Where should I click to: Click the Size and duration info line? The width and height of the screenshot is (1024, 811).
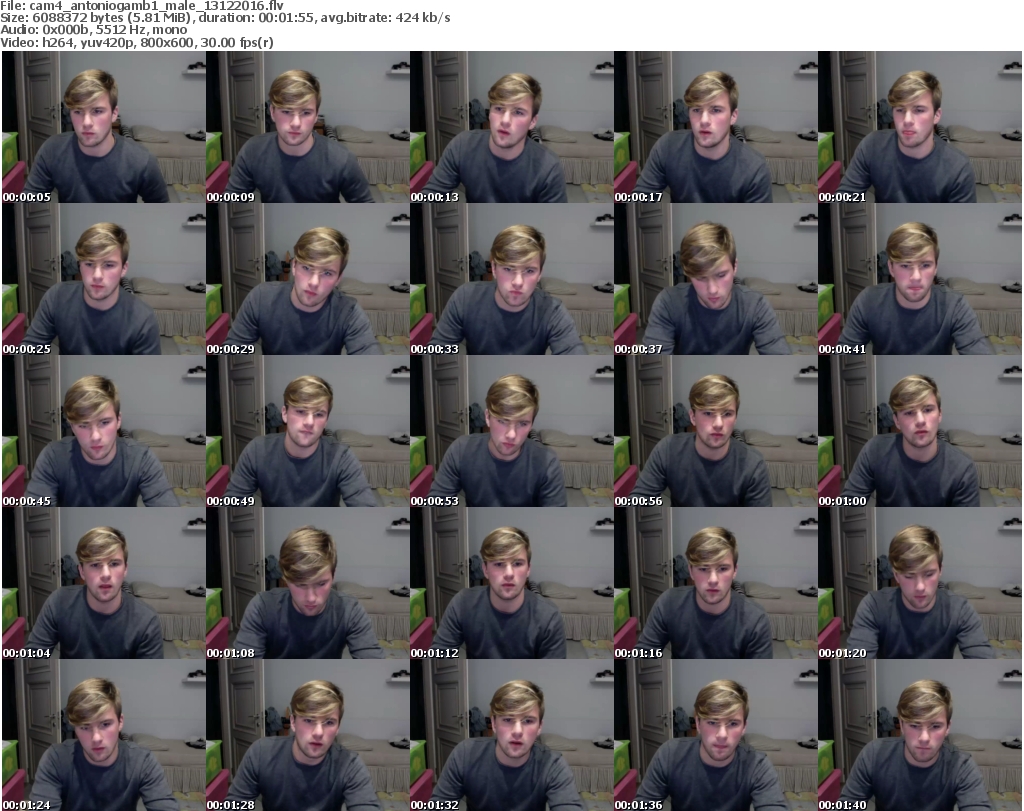click(x=225, y=18)
